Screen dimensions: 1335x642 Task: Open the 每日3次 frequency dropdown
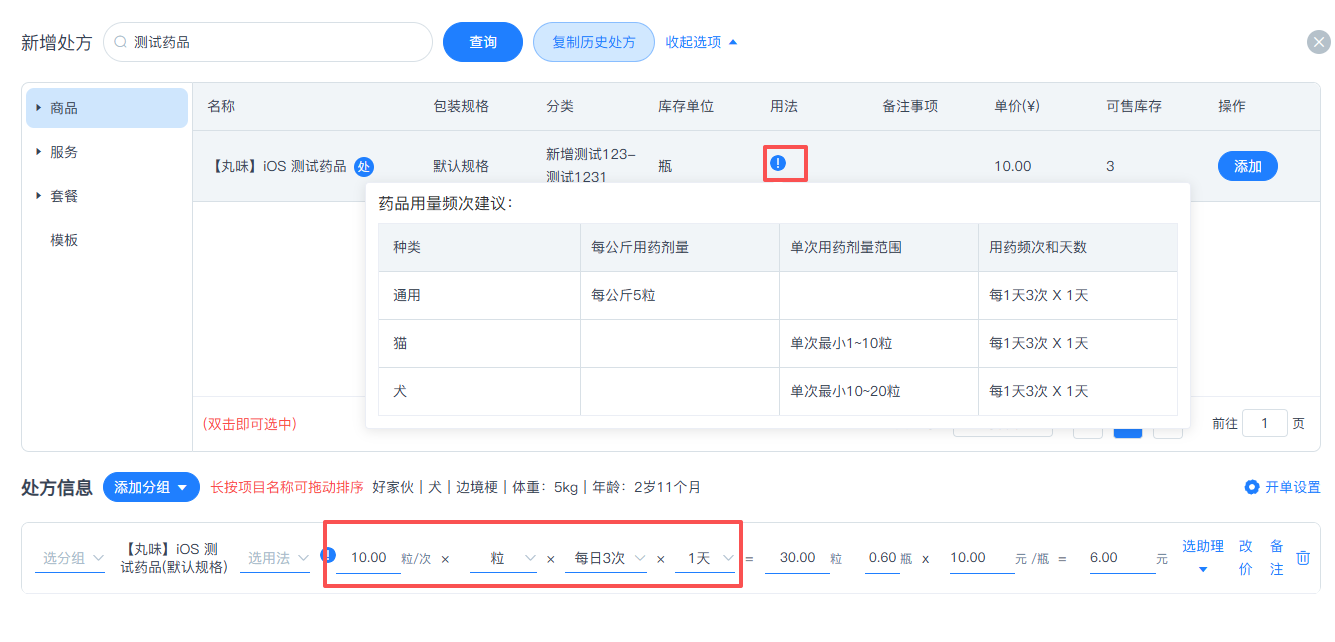[x=608, y=558]
